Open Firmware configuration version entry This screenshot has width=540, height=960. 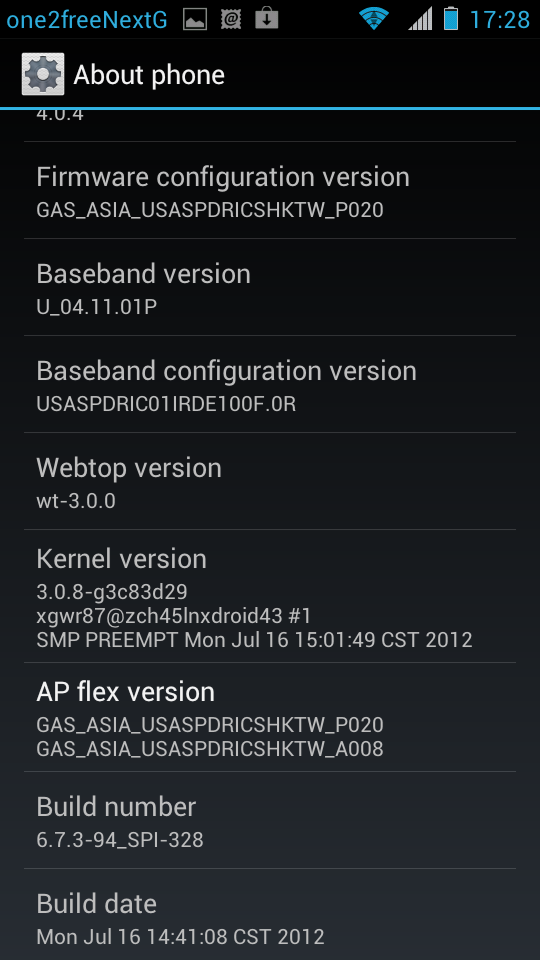(x=270, y=190)
